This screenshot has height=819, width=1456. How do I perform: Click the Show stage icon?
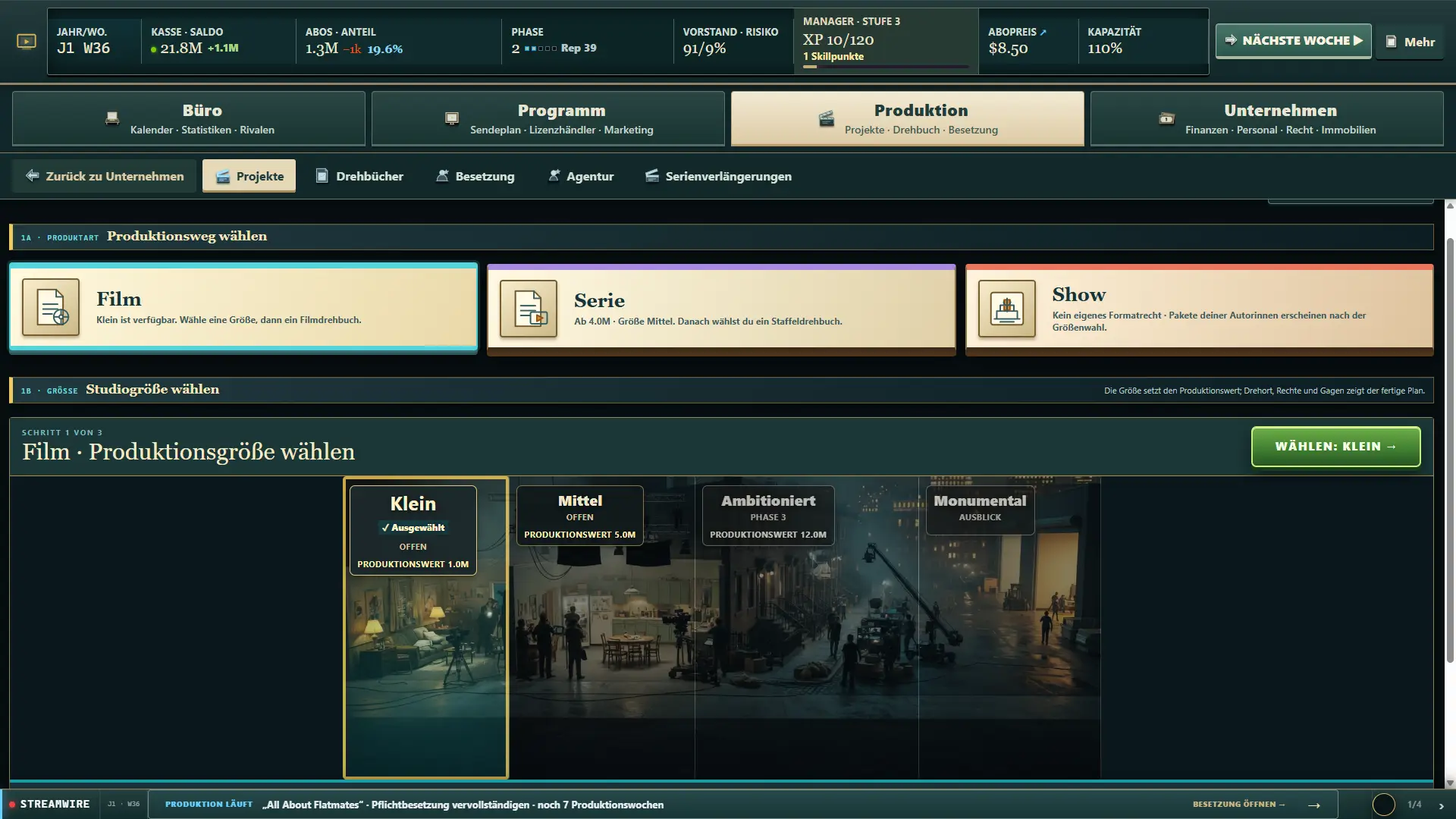click(x=1007, y=309)
